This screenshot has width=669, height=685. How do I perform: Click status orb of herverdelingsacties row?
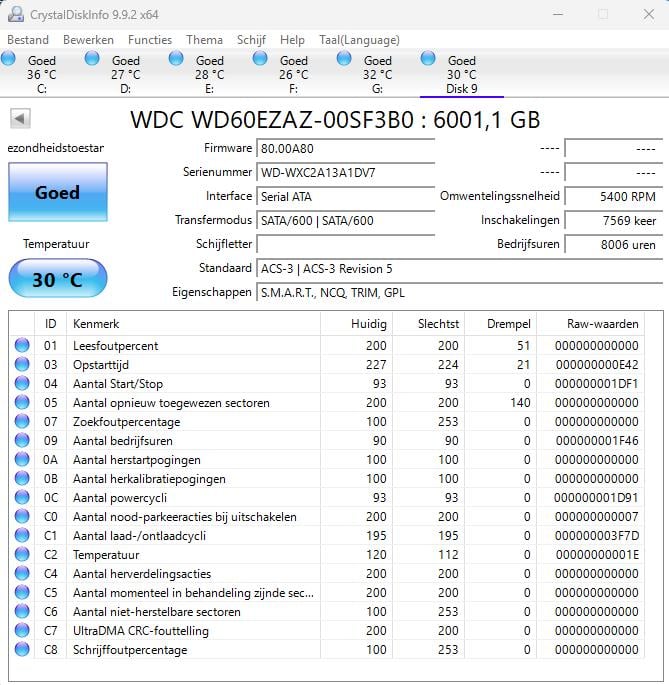tap(22, 573)
